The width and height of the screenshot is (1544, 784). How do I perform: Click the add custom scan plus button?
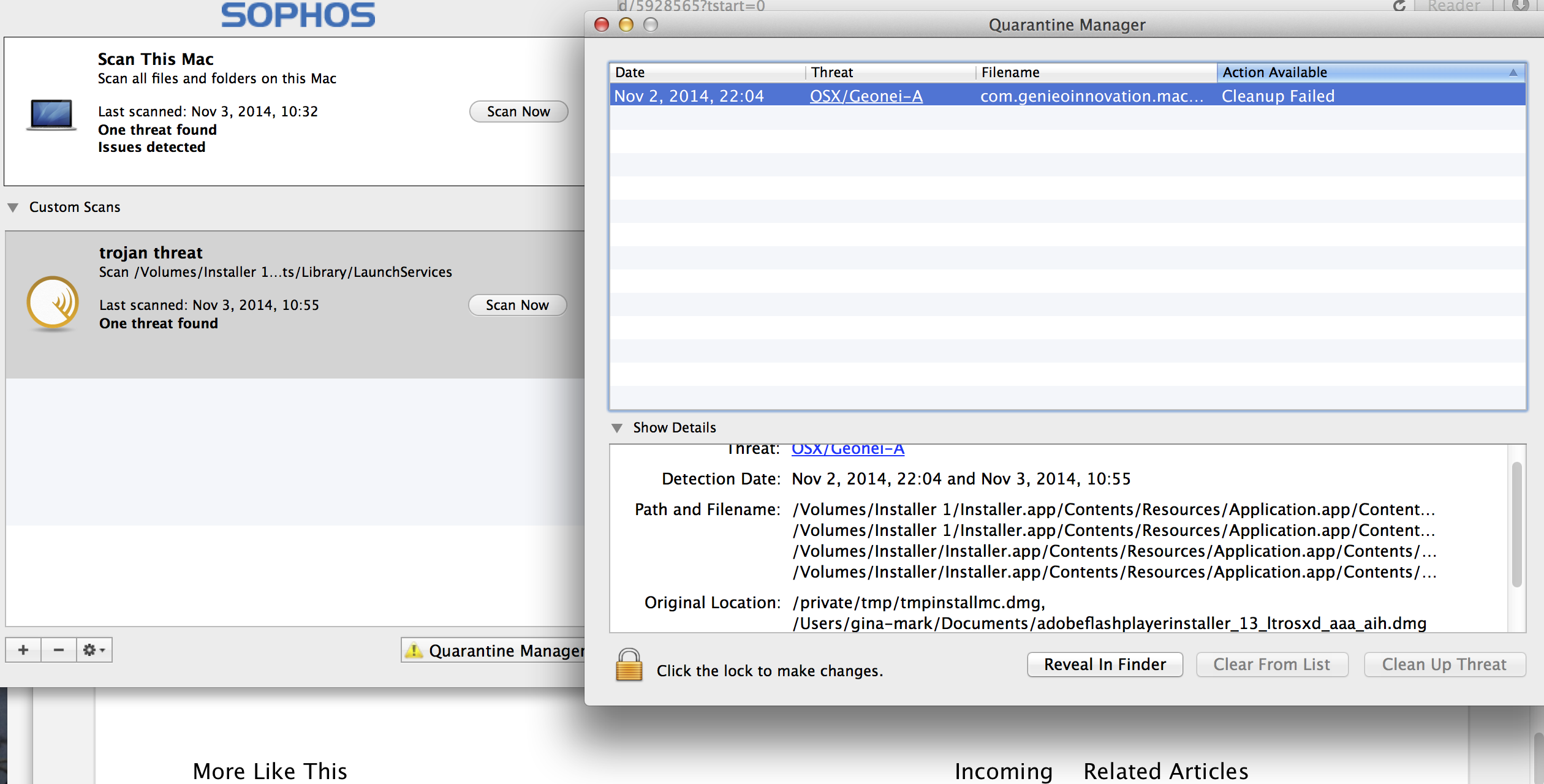coord(23,650)
